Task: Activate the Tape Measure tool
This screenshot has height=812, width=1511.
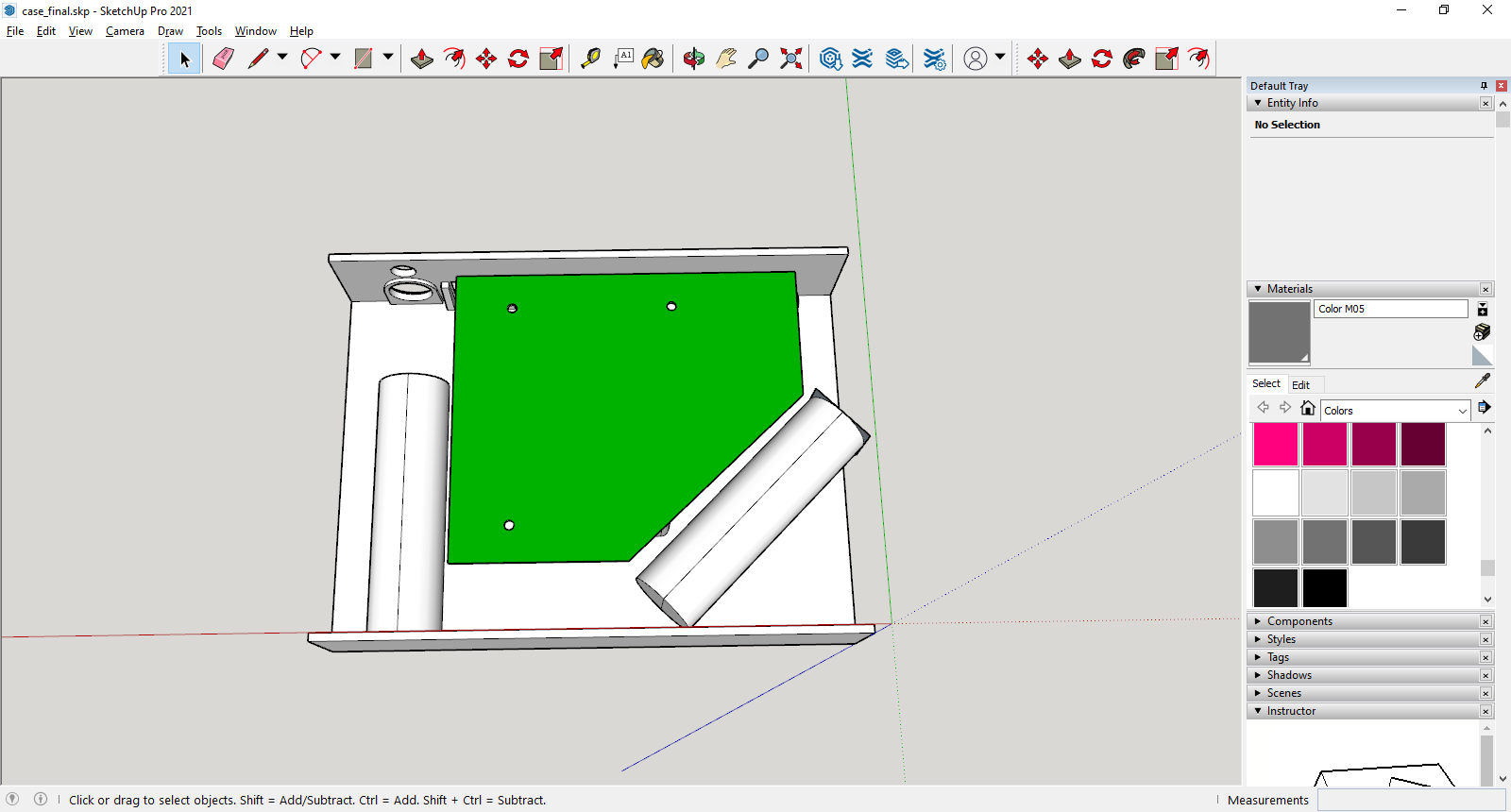Action: (x=590, y=59)
